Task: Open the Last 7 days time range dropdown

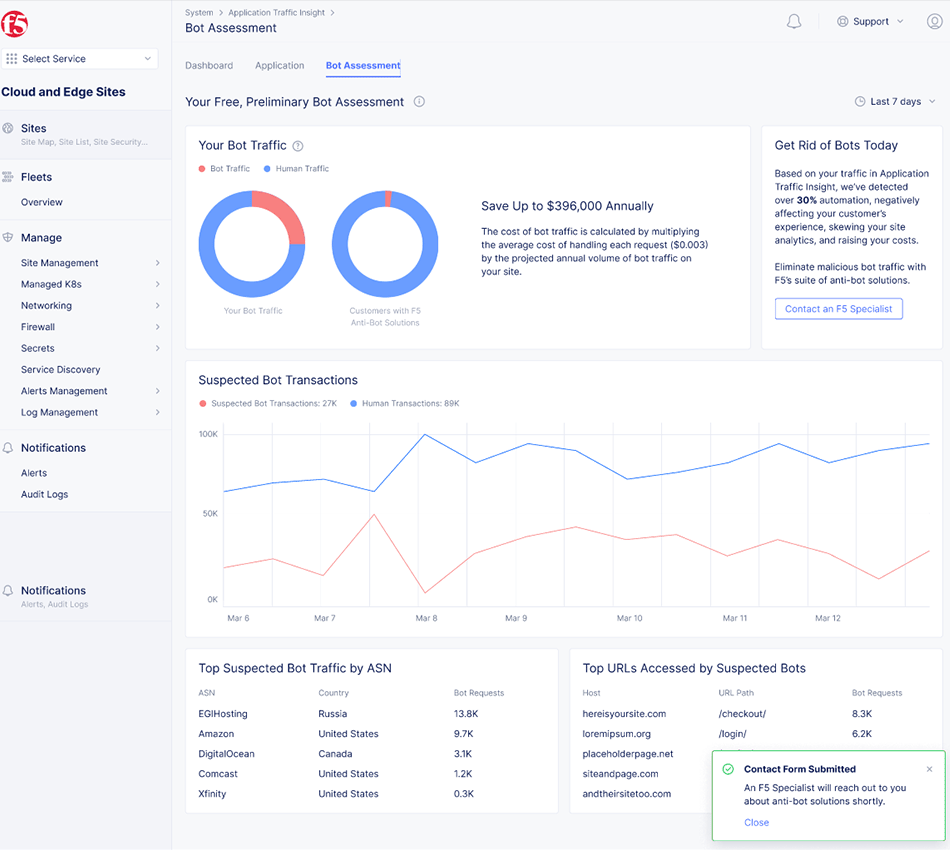Action: 895,102
